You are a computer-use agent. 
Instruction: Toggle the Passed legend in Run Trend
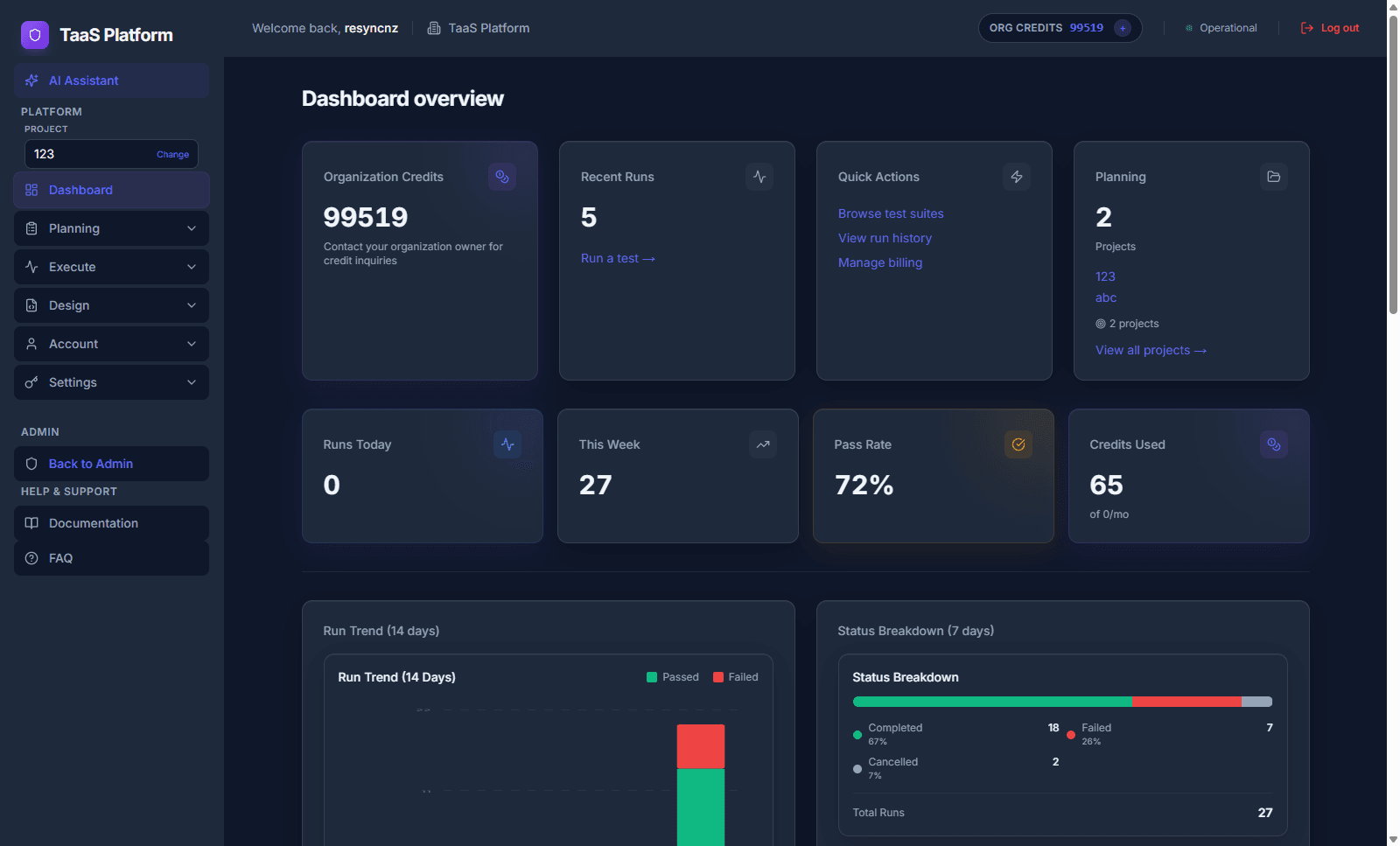[x=673, y=676]
